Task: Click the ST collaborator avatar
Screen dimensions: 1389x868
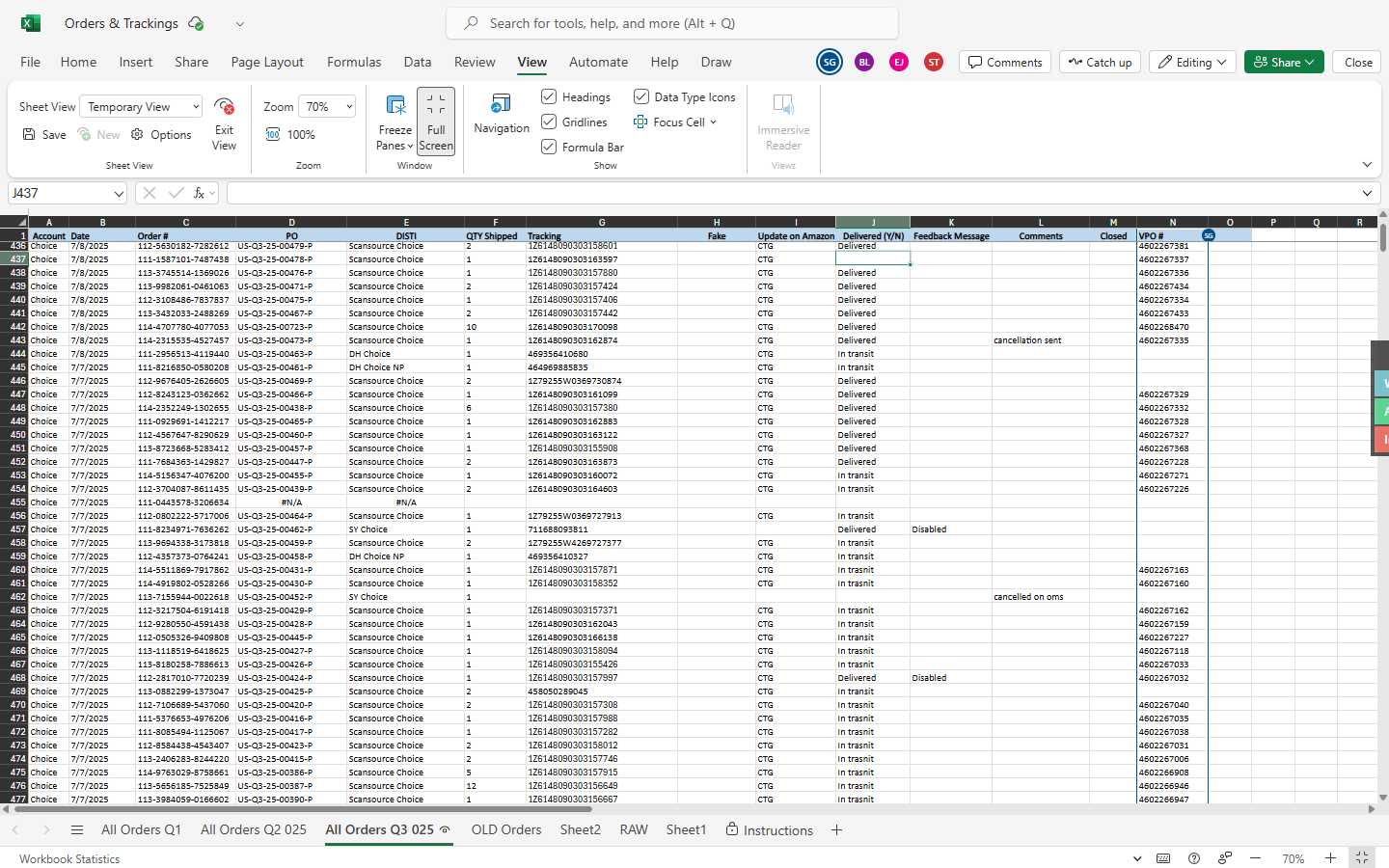Action: (x=934, y=62)
